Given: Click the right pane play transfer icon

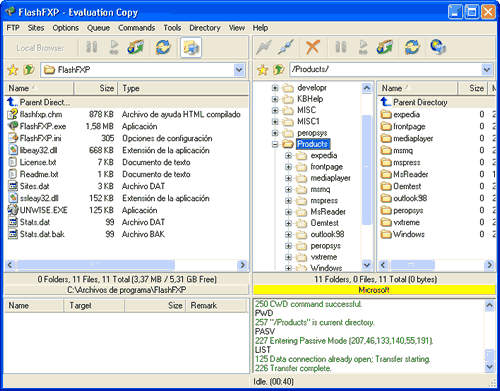Looking at the screenshot, I should pos(363,47).
